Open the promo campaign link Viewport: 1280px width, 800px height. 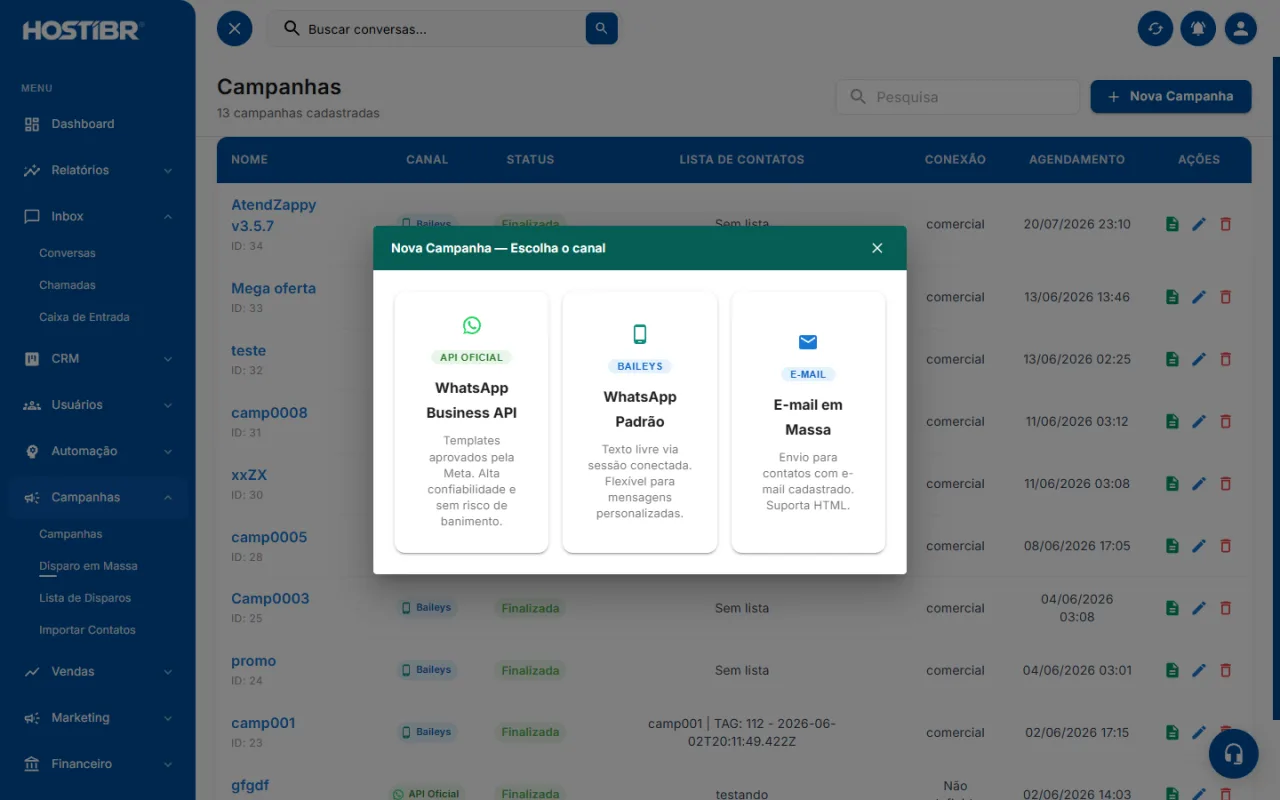[x=253, y=661]
